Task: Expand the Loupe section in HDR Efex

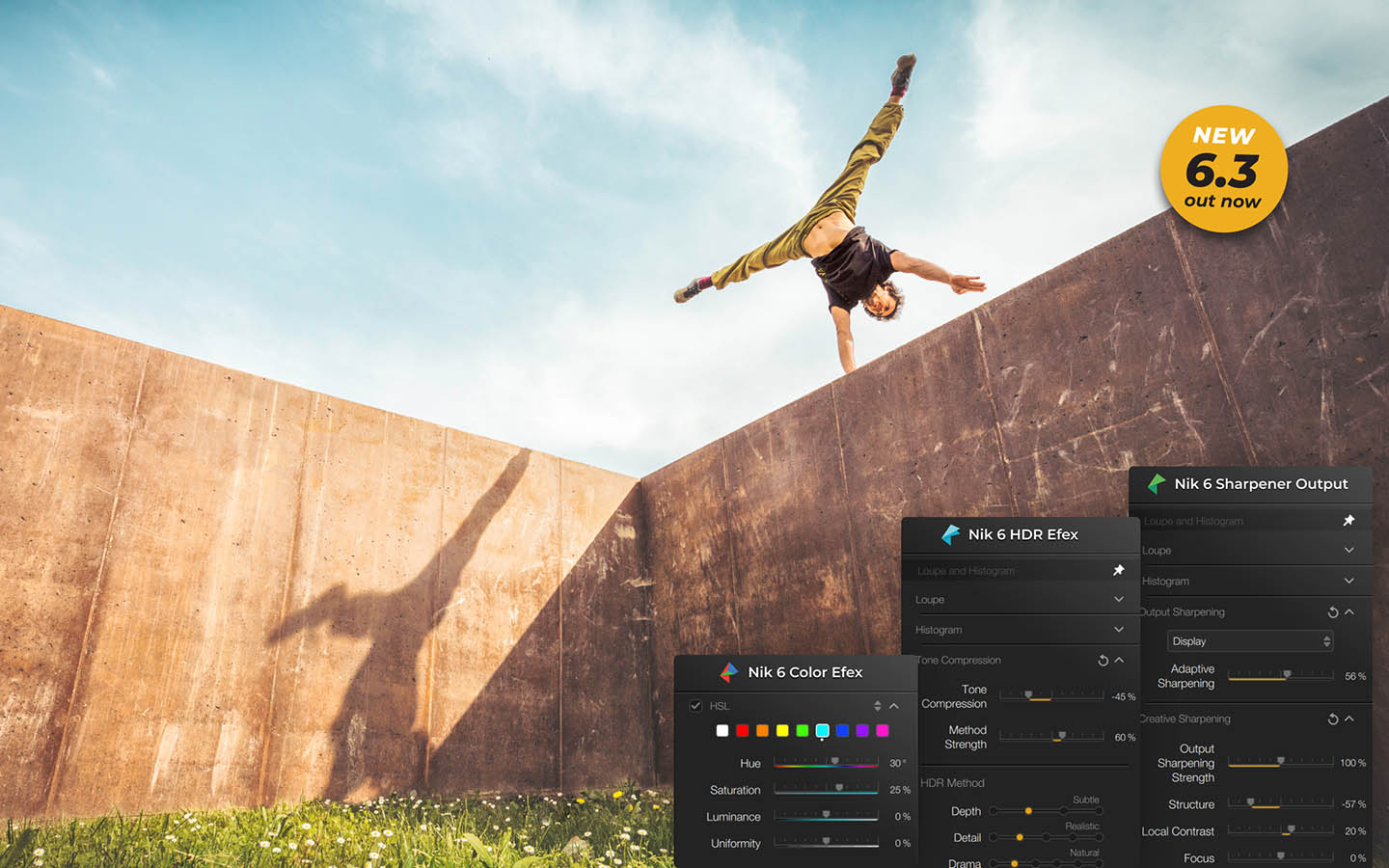Action: [x=1119, y=599]
